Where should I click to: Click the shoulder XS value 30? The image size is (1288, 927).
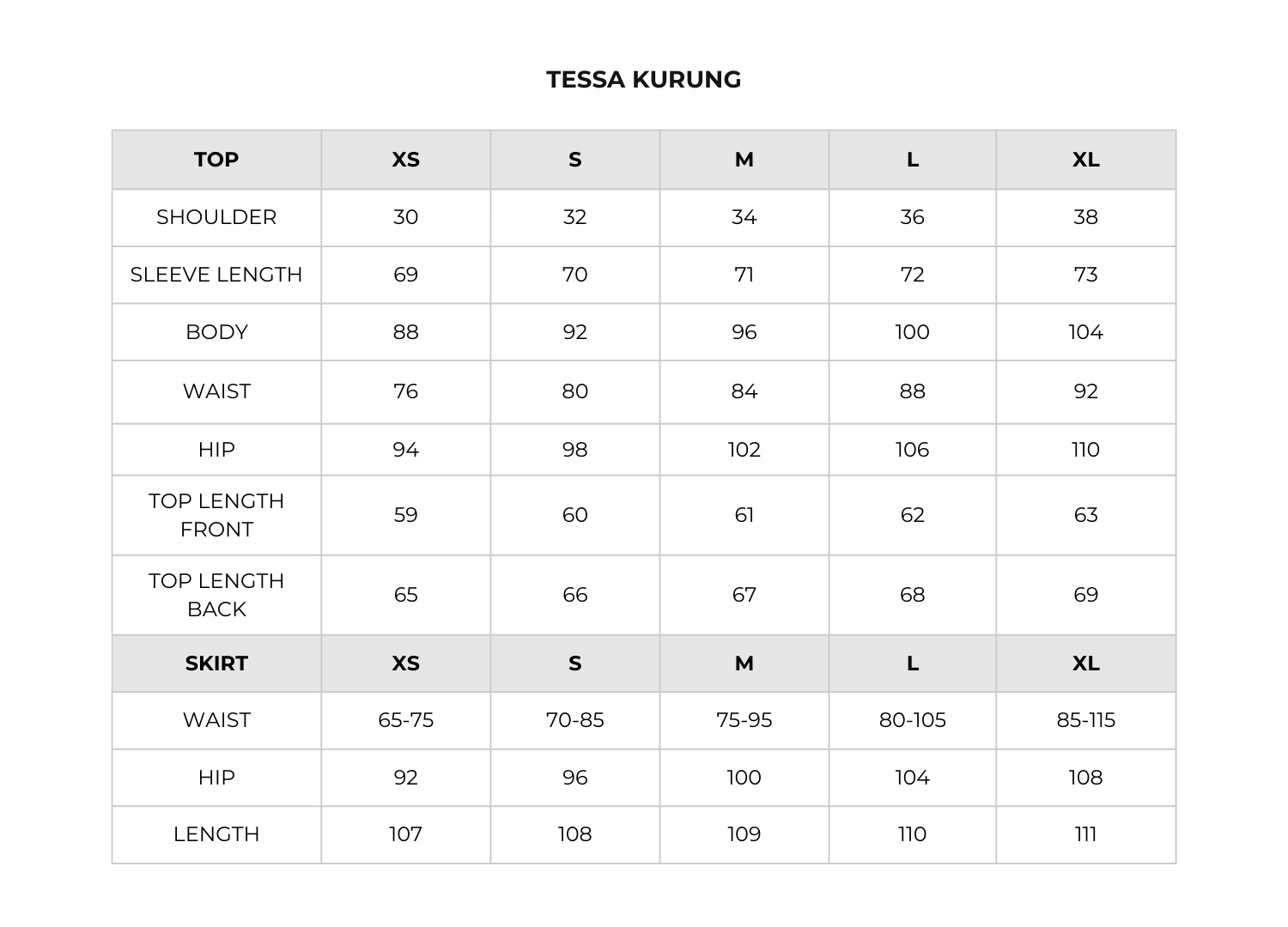click(405, 217)
